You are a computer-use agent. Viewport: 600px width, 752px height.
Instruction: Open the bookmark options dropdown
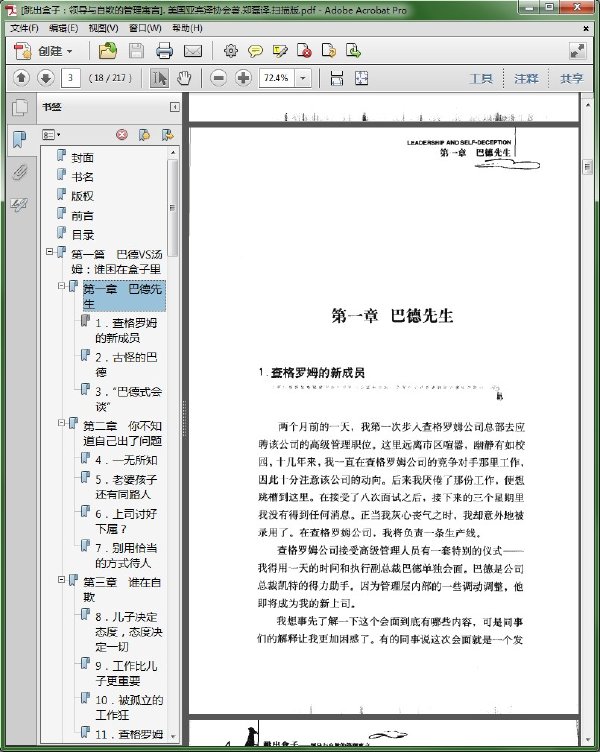(51, 135)
